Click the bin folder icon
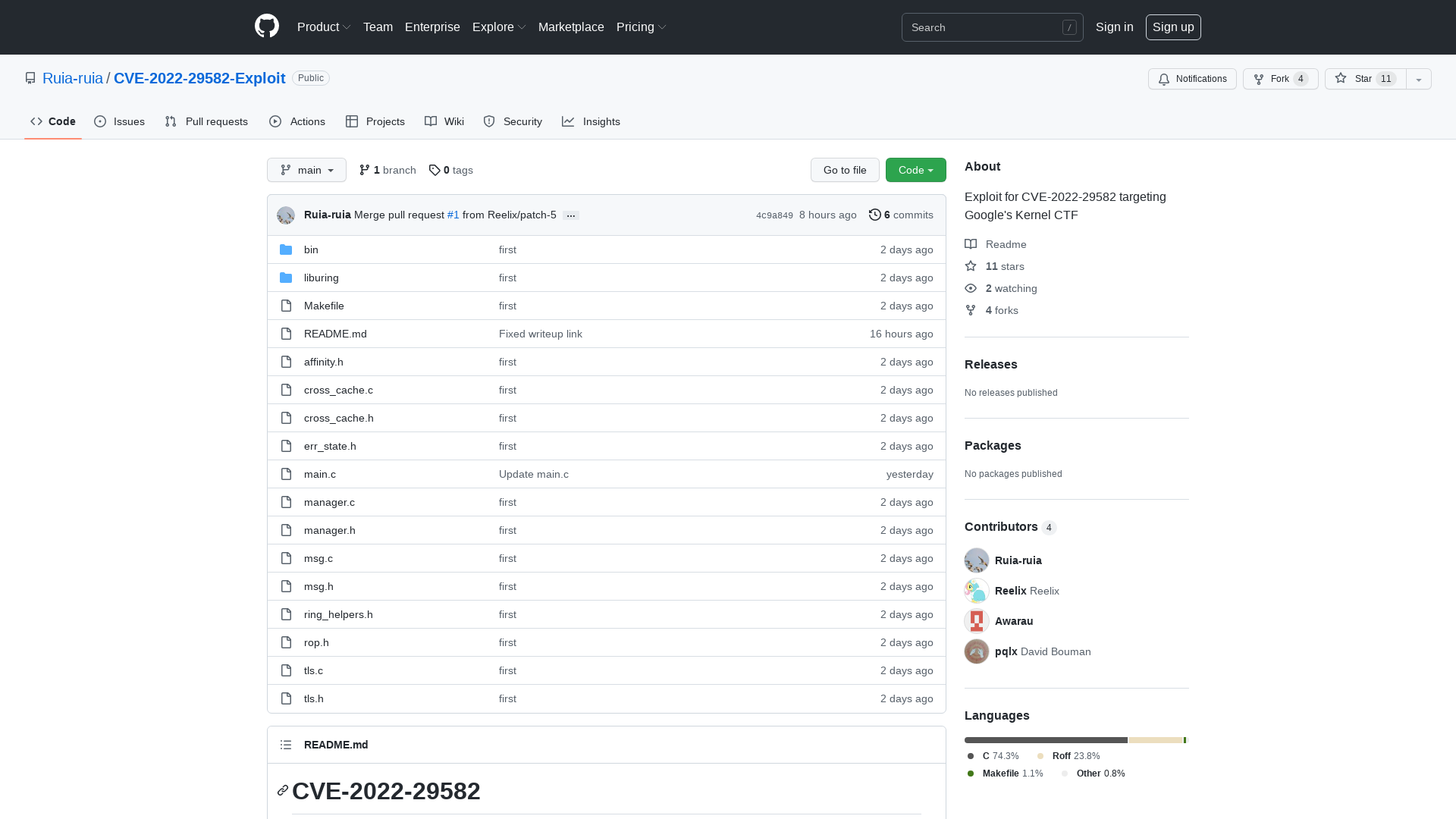Image resolution: width=1456 pixels, height=819 pixels. (286, 249)
